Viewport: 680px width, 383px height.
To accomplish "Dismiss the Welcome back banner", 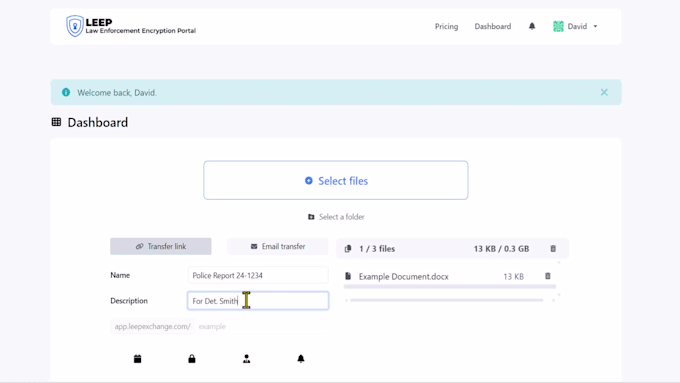I will [604, 92].
